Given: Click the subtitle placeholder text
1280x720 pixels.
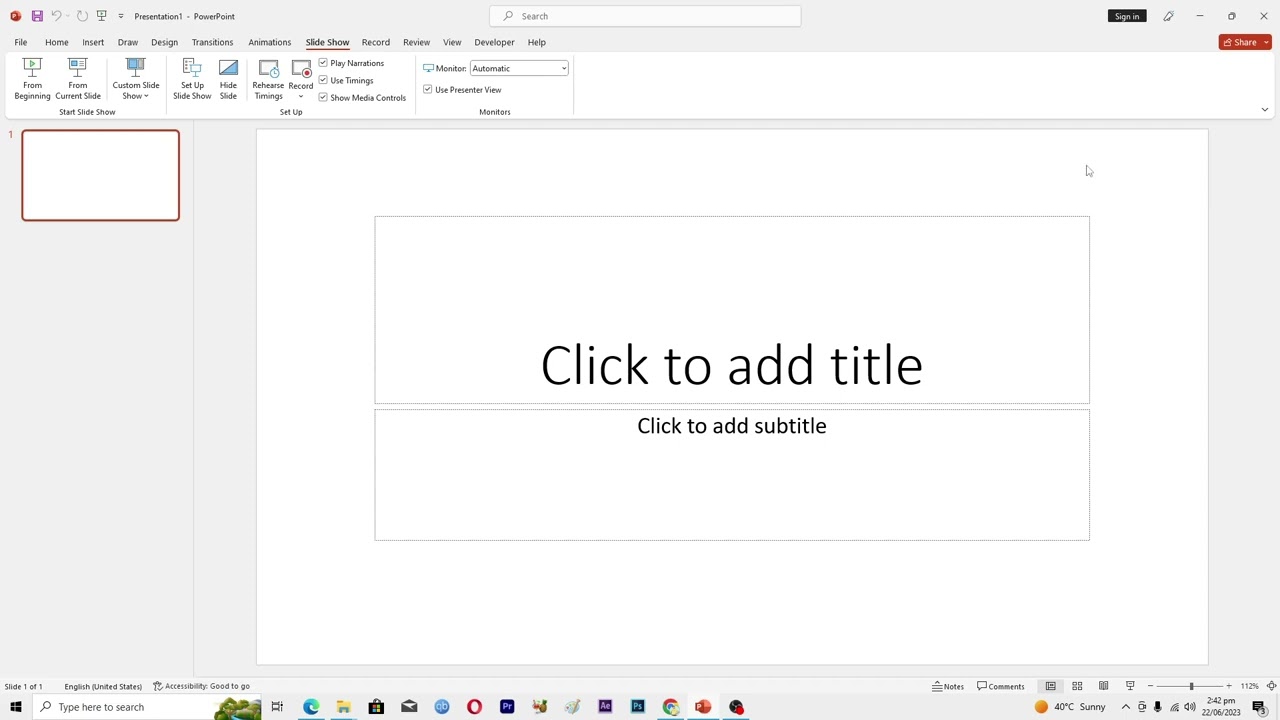Looking at the screenshot, I should pyautogui.click(x=732, y=426).
